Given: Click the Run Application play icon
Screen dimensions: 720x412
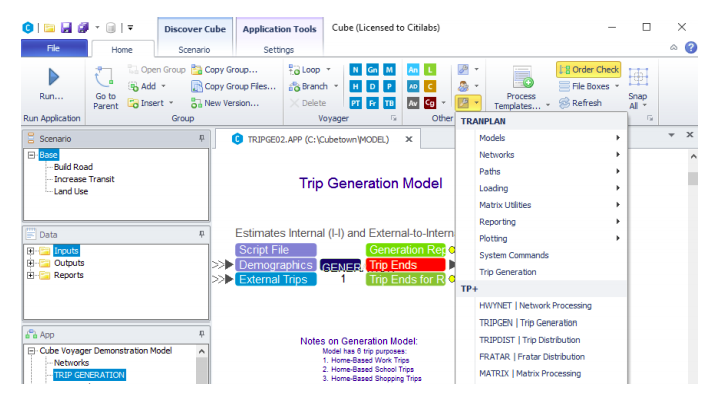Looking at the screenshot, I should tap(52, 76).
